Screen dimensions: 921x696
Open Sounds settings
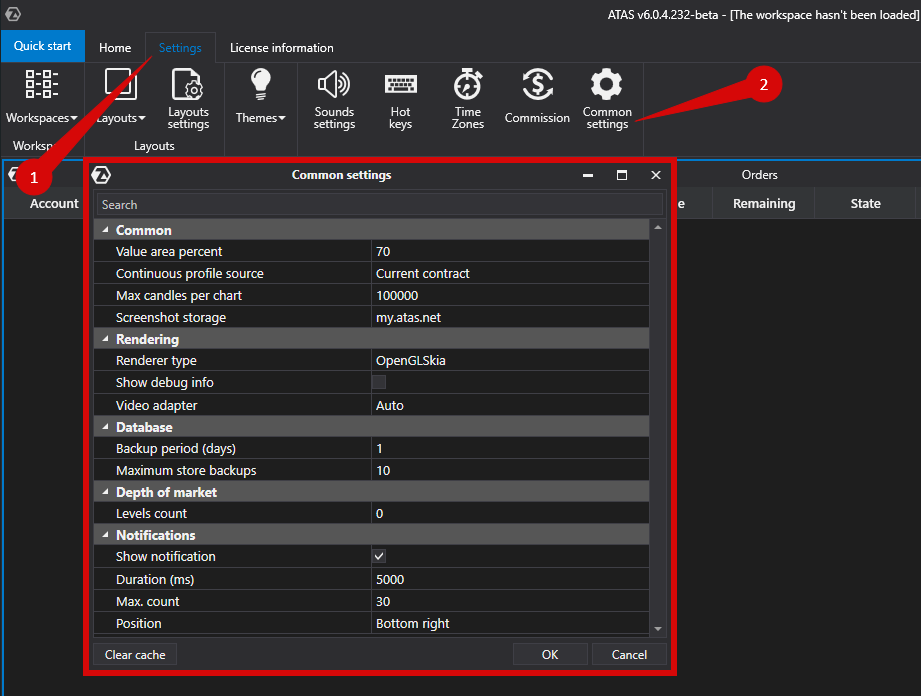point(333,95)
